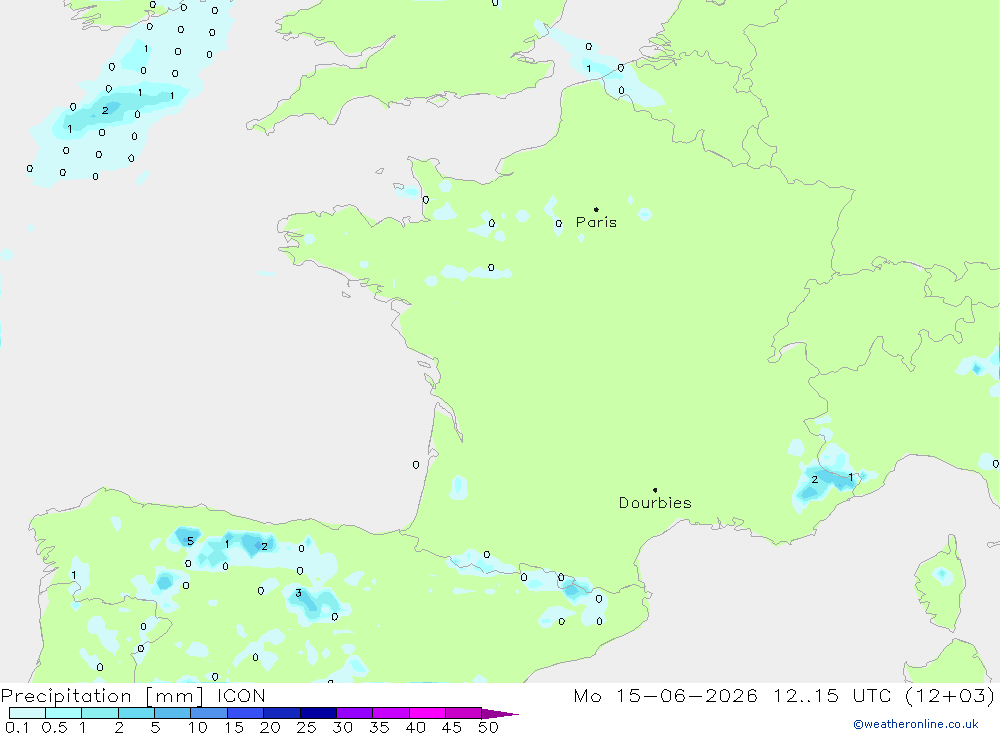Viewport: 1000px width, 733px height.
Task: Click the Precipitation [mm] ICON title
Action: (133, 695)
